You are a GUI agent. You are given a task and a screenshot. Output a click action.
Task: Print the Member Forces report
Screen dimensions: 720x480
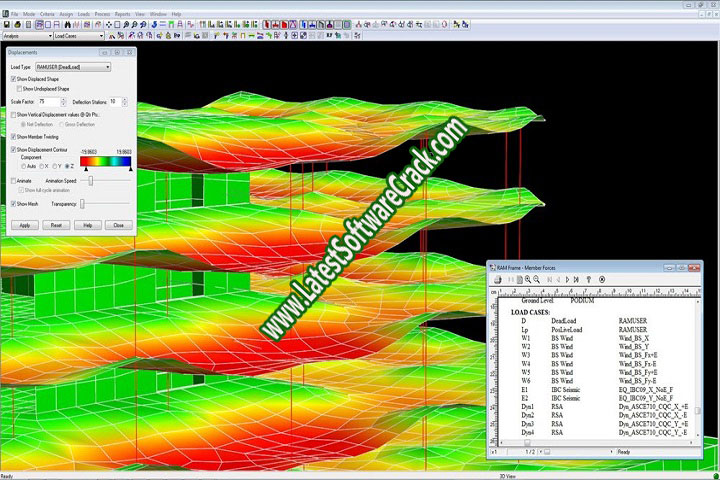497,279
